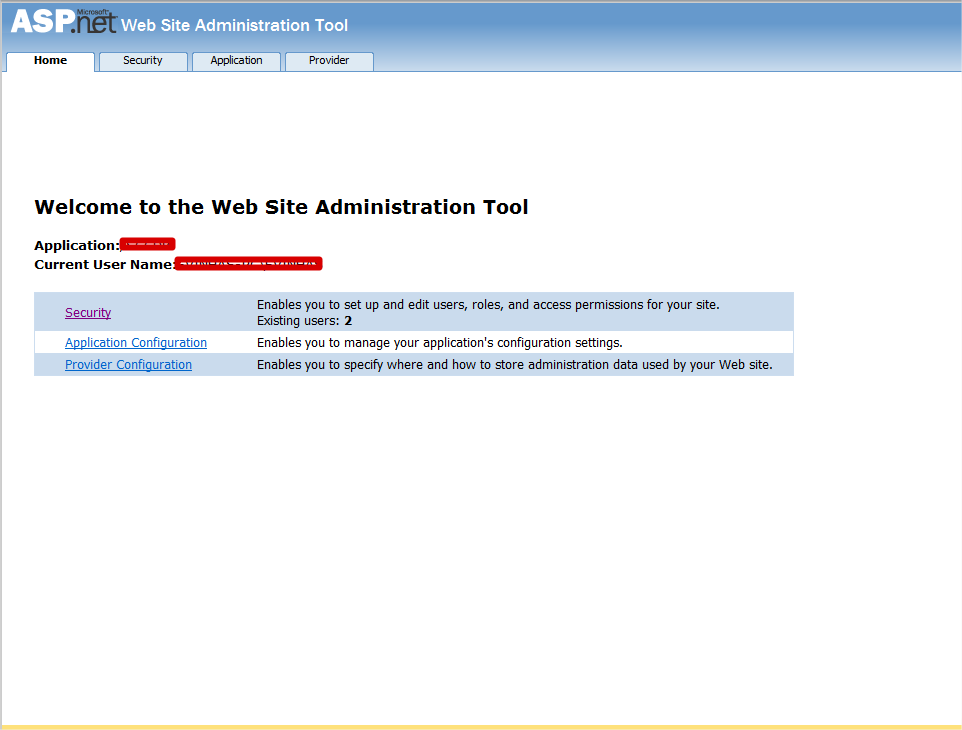The height and width of the screenshot is (730, 962).
Task: Follow the Application Configuration link
Action: click(x=136, y=343)
